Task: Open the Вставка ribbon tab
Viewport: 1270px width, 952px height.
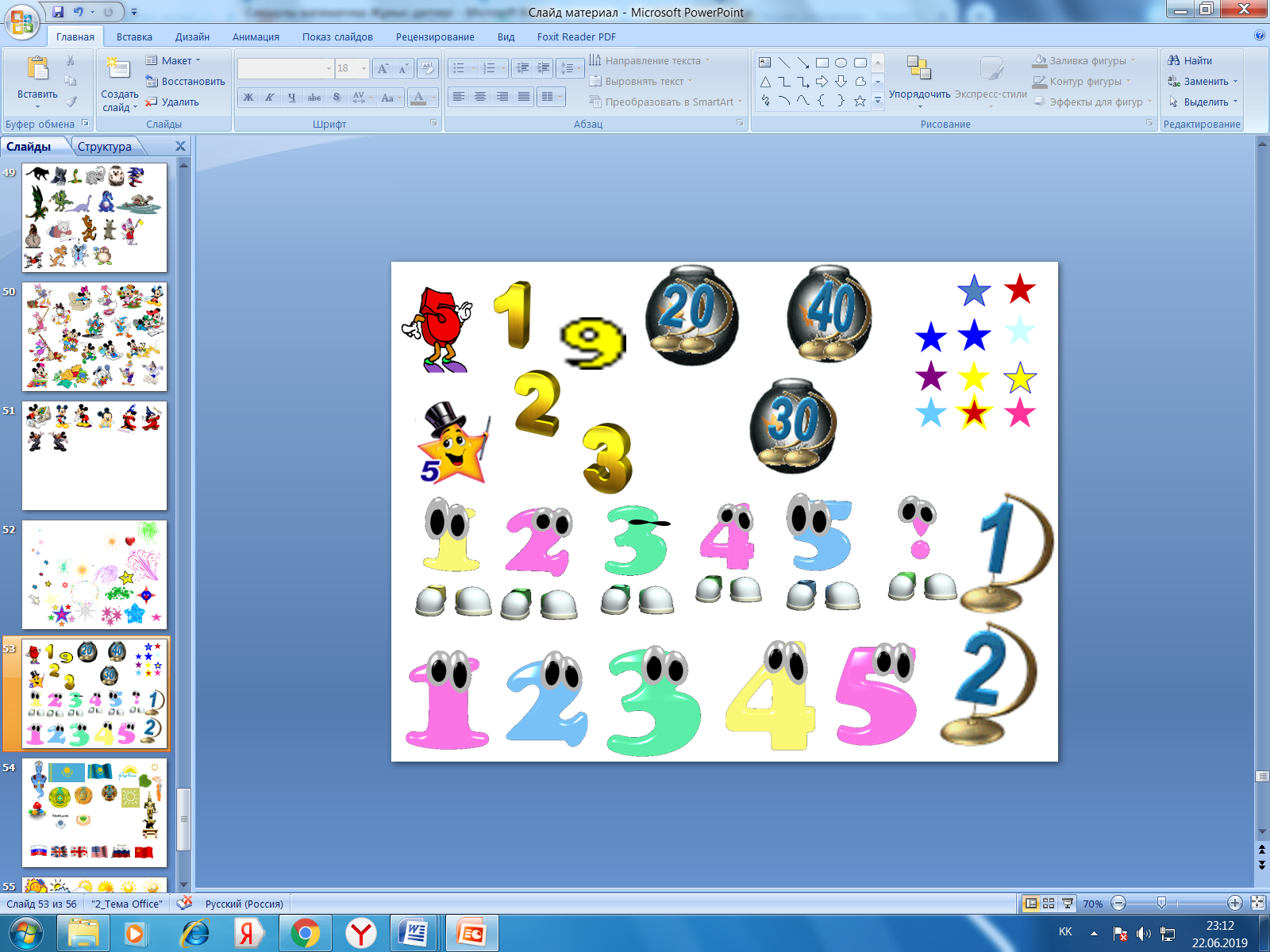Action: (134, 36)
